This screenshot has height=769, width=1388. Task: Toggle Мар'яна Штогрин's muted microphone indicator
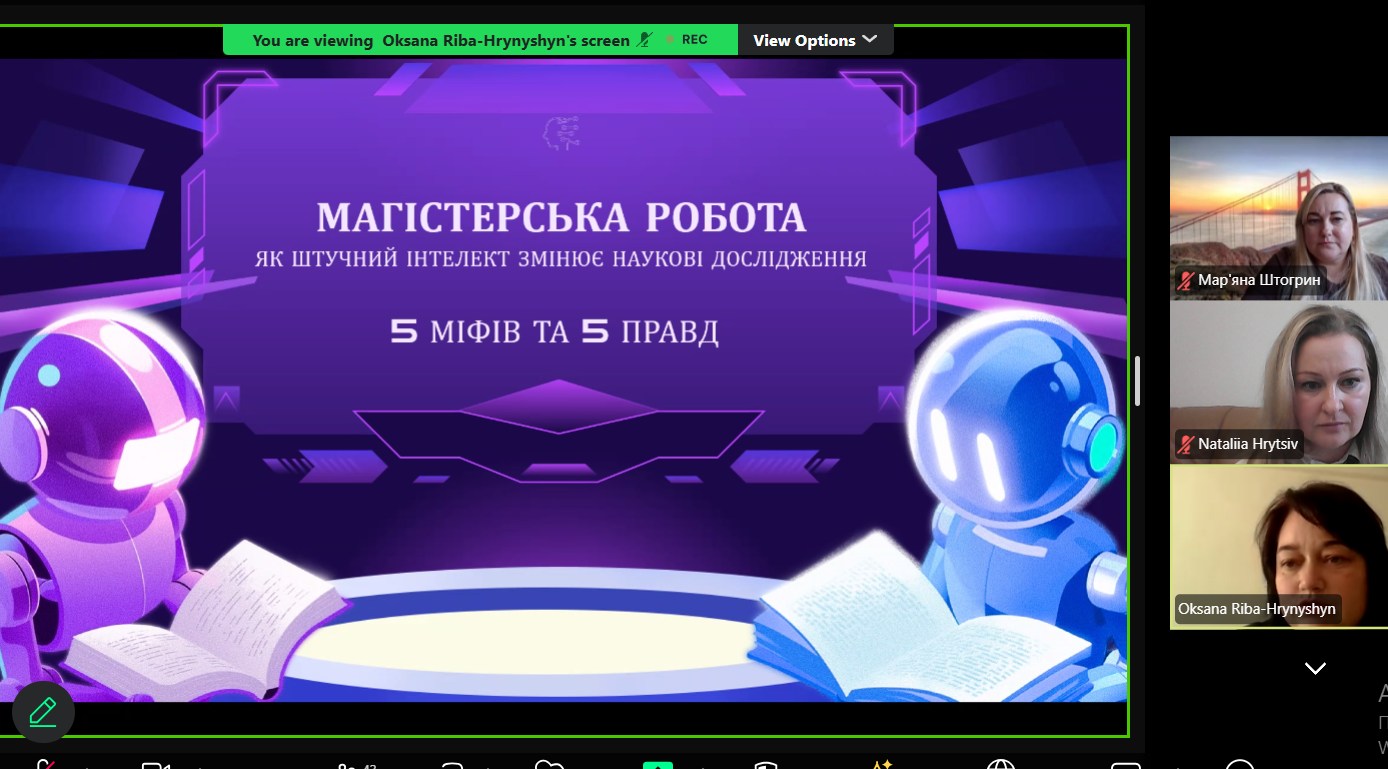coord(1186,280)
